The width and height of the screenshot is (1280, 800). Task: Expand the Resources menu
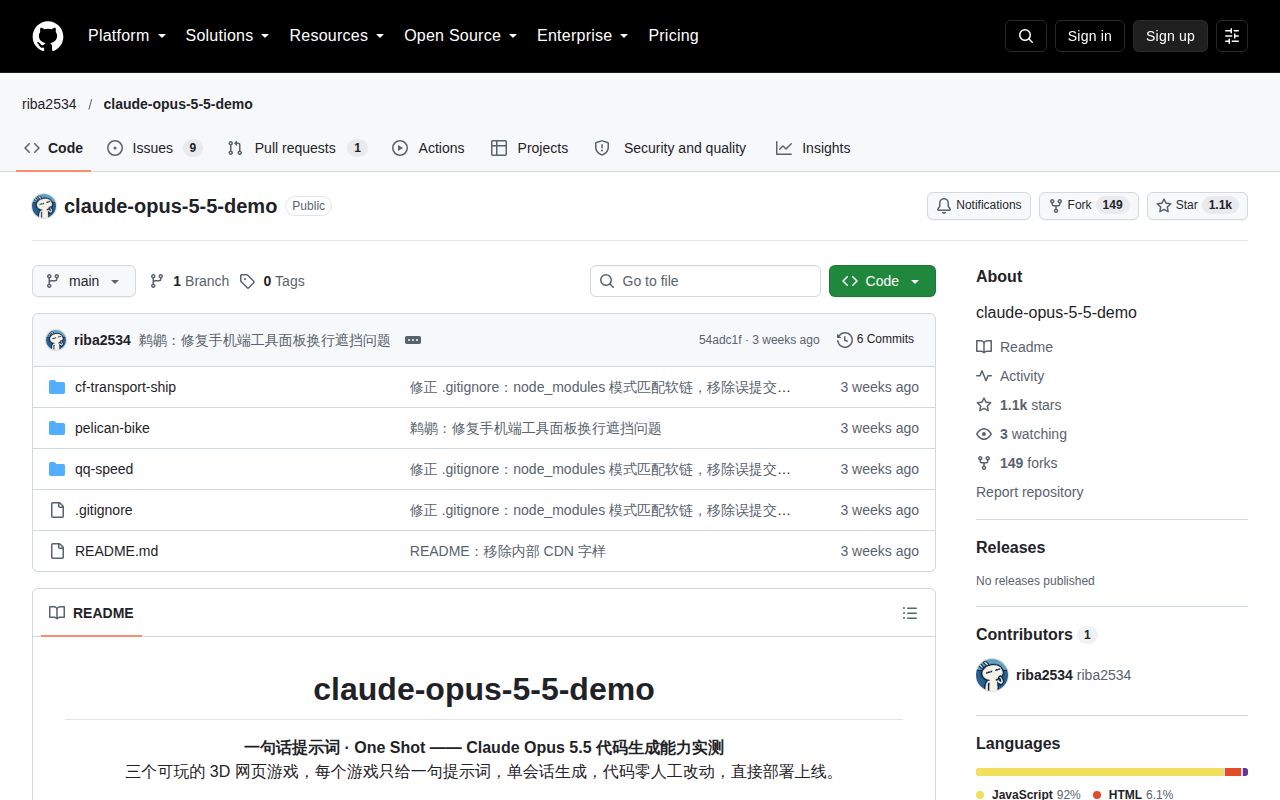(337, 36)
